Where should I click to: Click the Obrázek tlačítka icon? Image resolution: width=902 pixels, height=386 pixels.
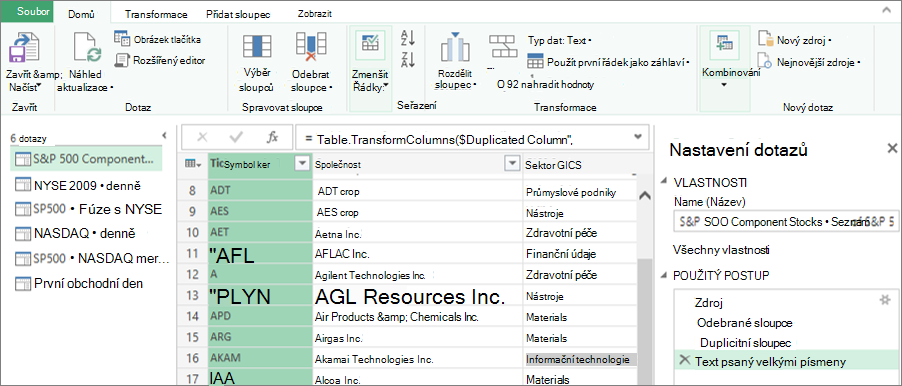[x=122, y=39]
